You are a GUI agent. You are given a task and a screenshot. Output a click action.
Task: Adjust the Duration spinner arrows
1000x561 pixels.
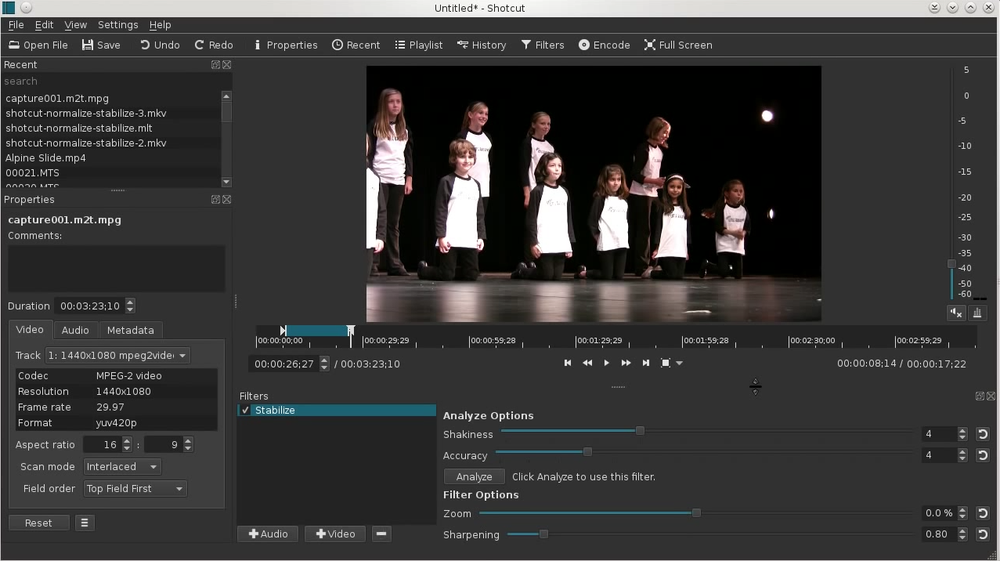130,306
